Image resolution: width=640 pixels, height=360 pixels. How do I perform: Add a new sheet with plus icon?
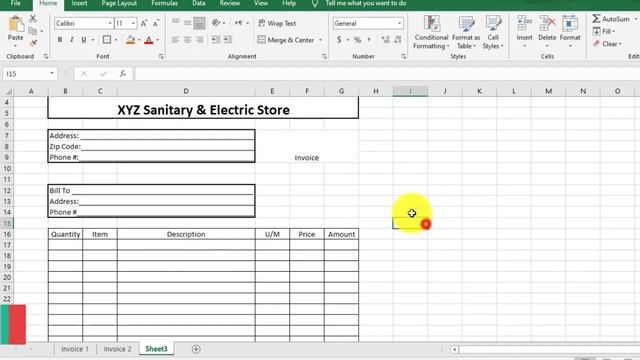pyautogui.click(x=196, y=349)
